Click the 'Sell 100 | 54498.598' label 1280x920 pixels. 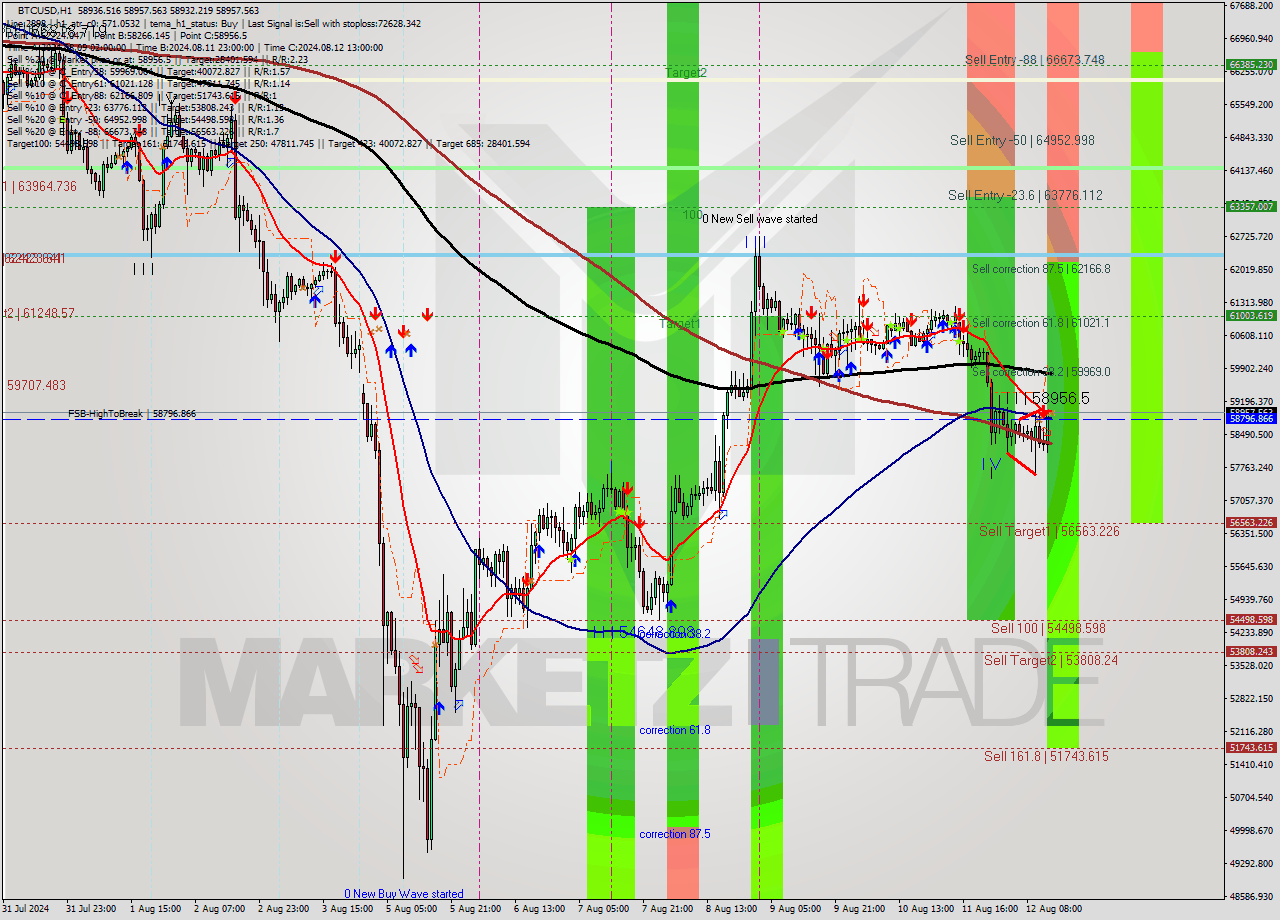point(1048,629)
